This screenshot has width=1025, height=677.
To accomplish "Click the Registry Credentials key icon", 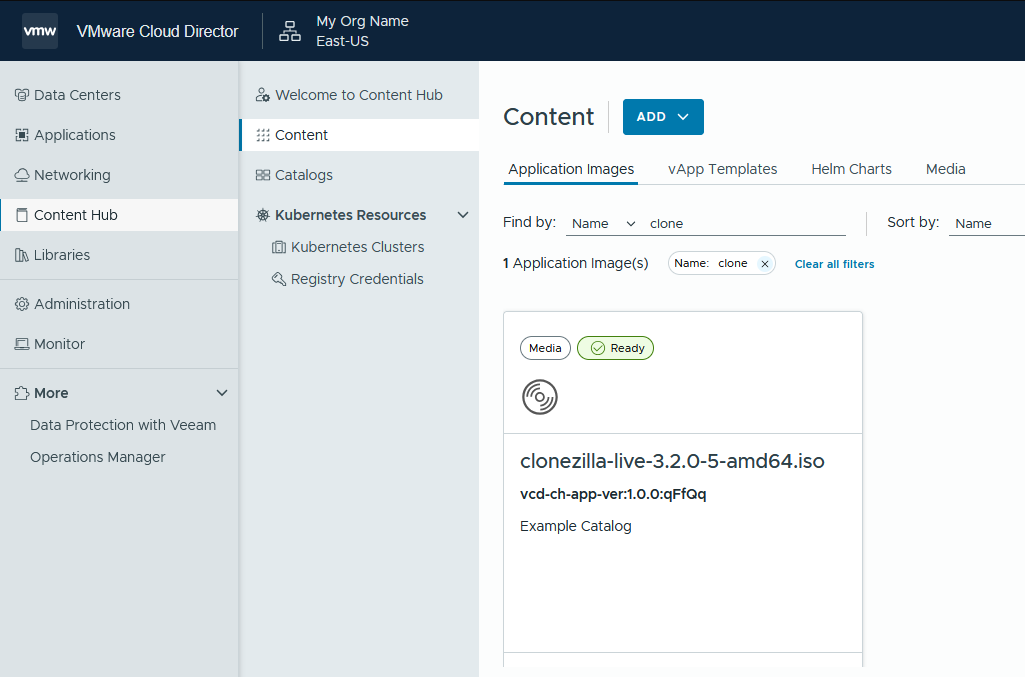I will tap(278, 279).
